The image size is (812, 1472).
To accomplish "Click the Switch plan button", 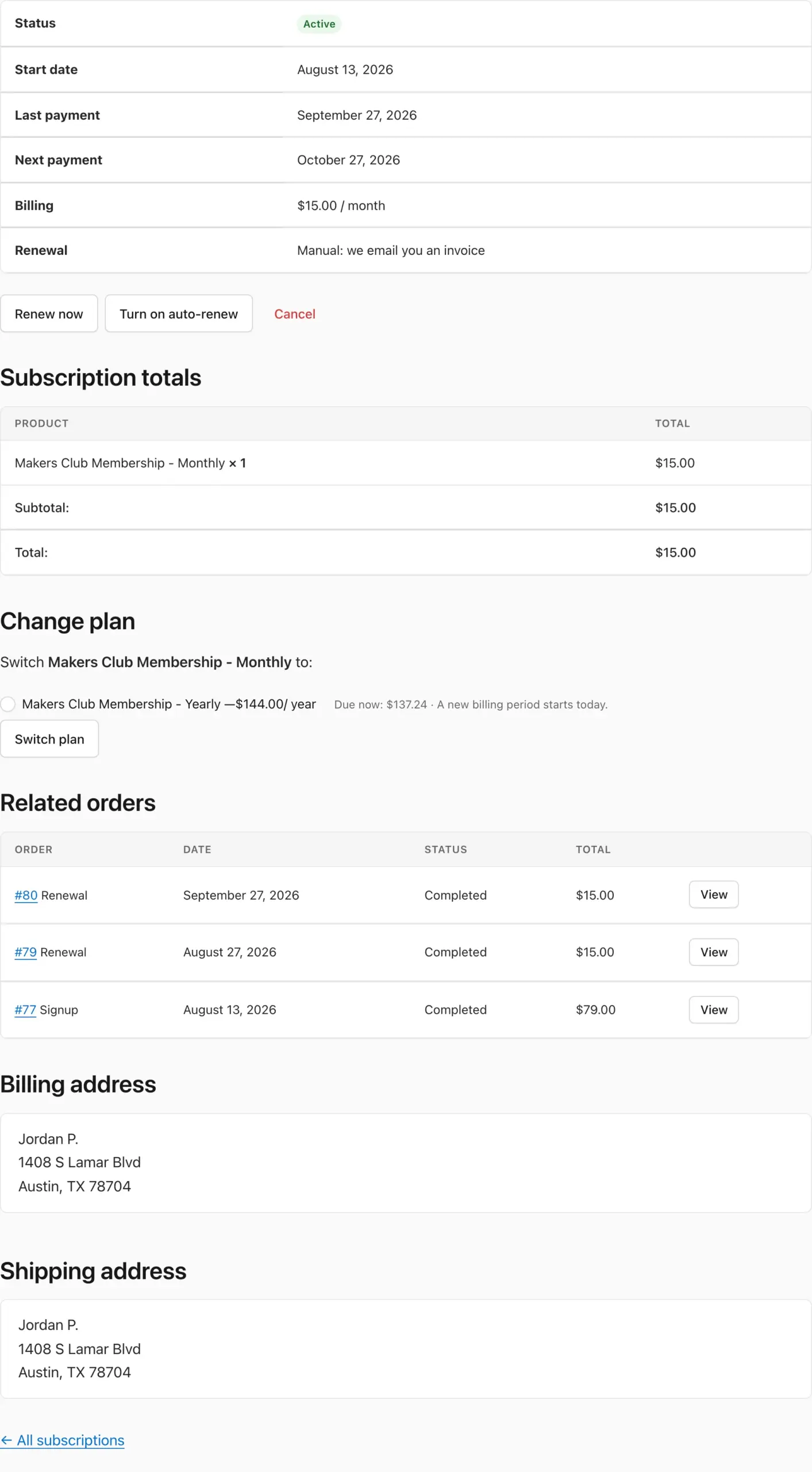I will coord(49,739).
